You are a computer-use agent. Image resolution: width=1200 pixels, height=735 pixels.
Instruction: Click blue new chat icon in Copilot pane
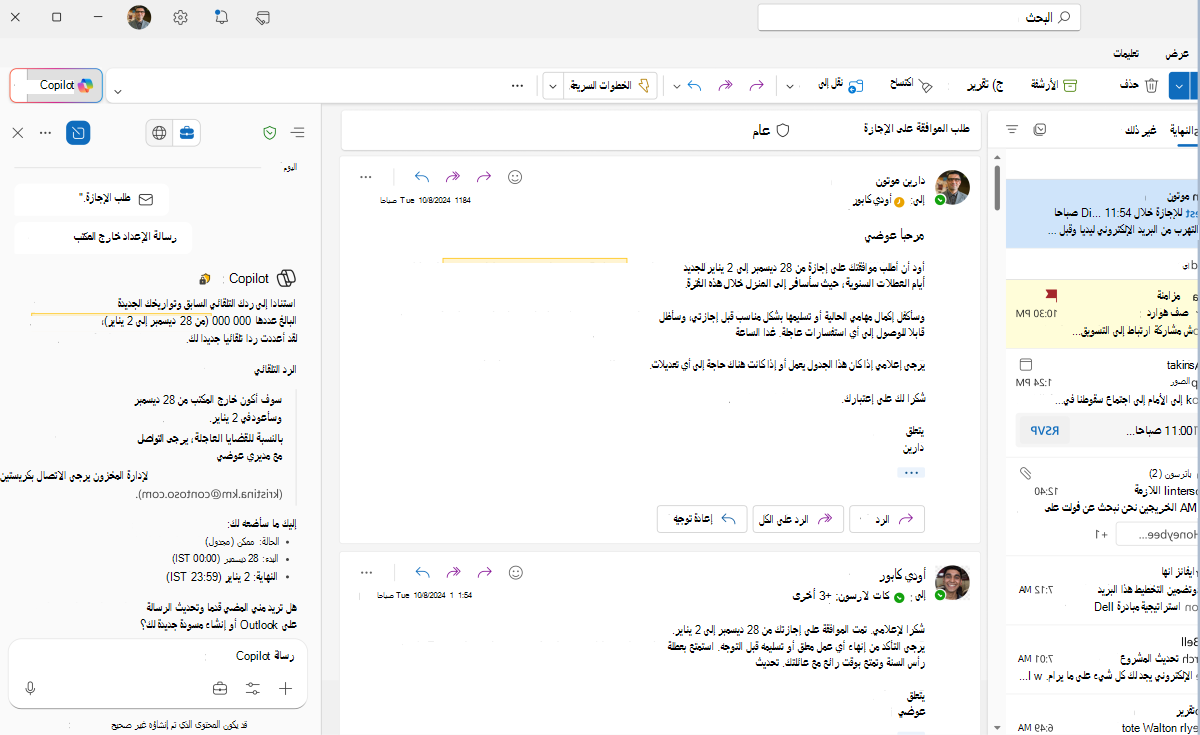point(78,132)
